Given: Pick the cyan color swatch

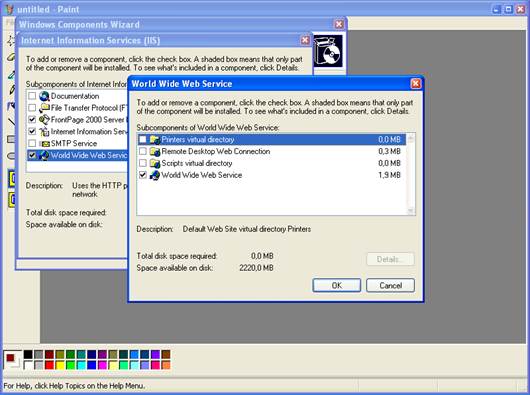Looking at the screenshot, I should 81,365.
